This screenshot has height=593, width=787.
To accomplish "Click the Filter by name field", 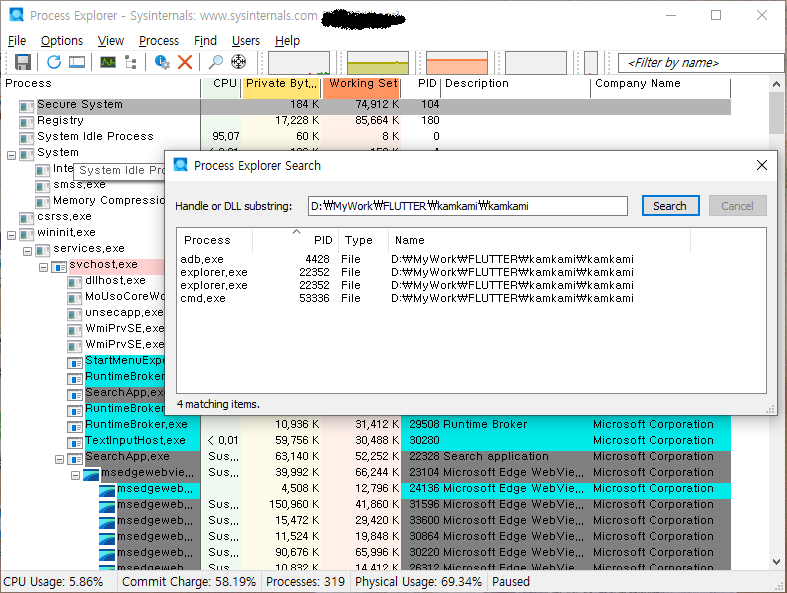I will point(702,63).
